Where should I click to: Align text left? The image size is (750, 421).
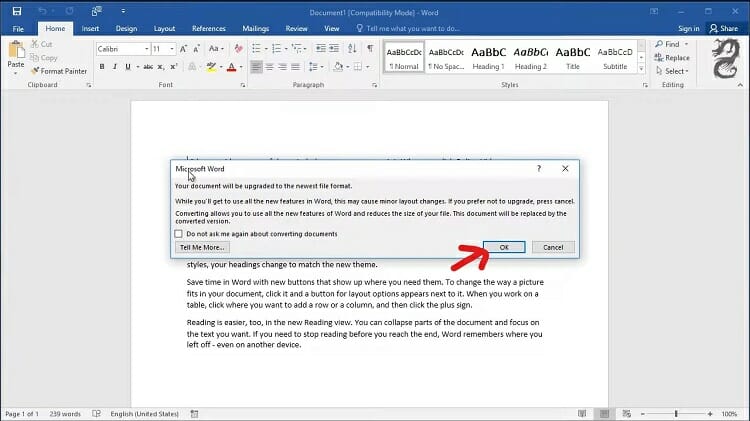[x=256, y=66]
